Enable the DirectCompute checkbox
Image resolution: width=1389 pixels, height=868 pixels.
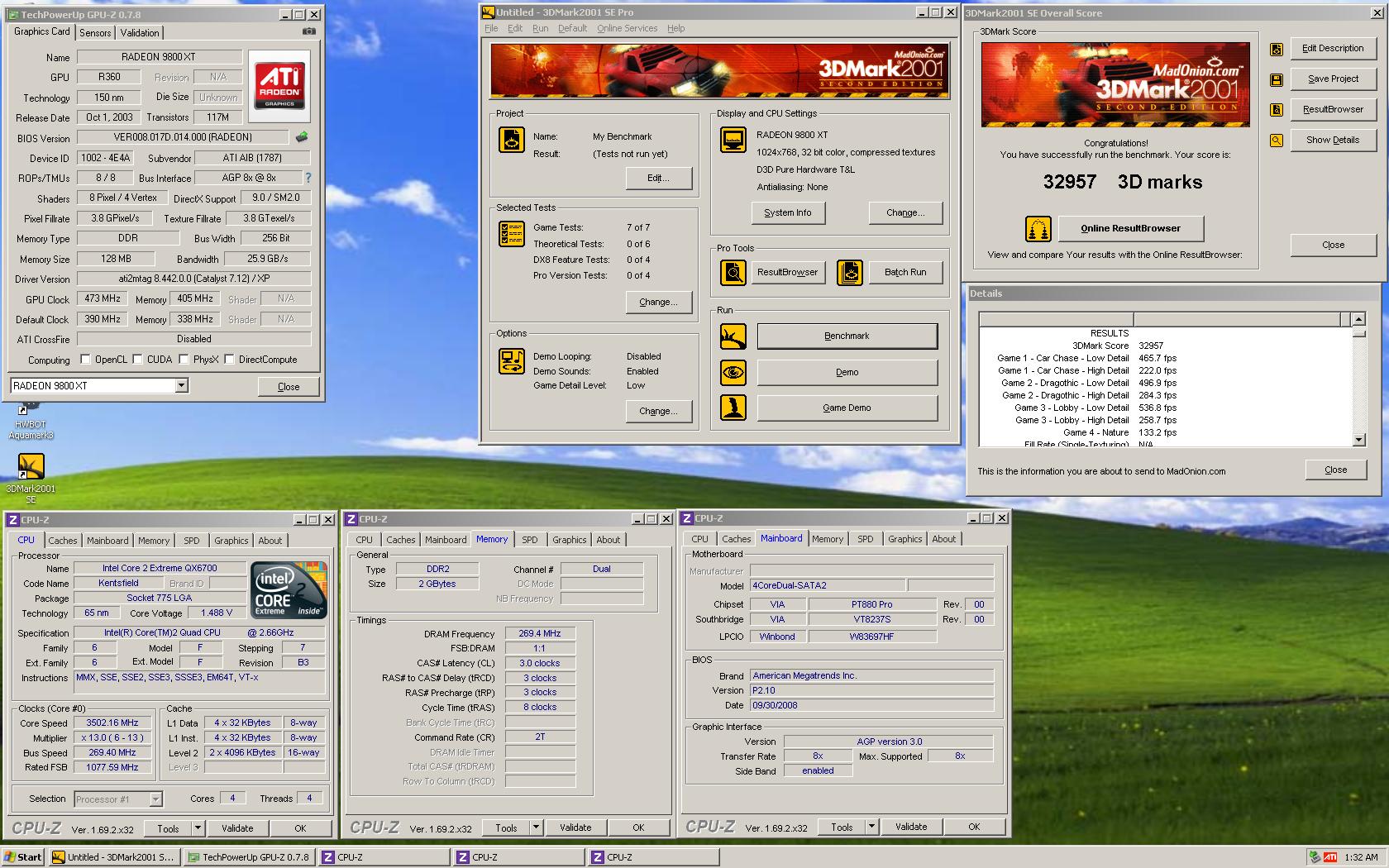pyautogui.click(x=229, y=360)
